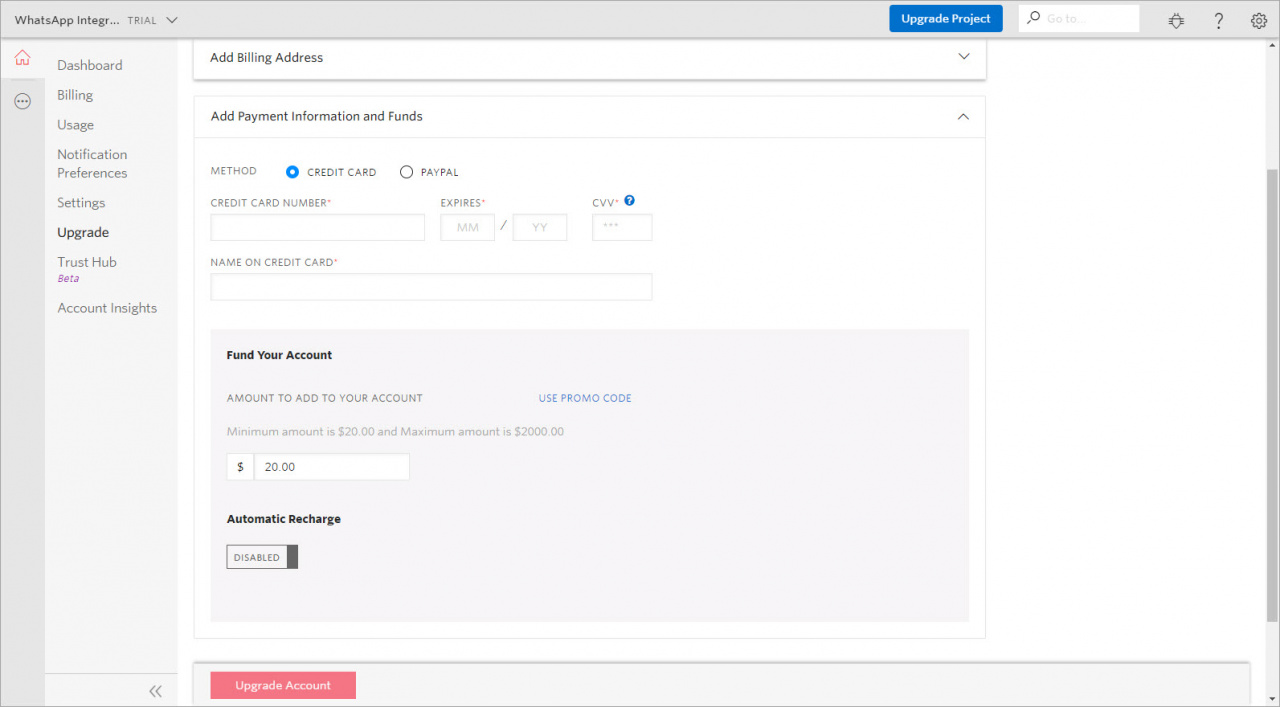
Task: Click the Use Promo Code link
Action: (x=585, y=398)
